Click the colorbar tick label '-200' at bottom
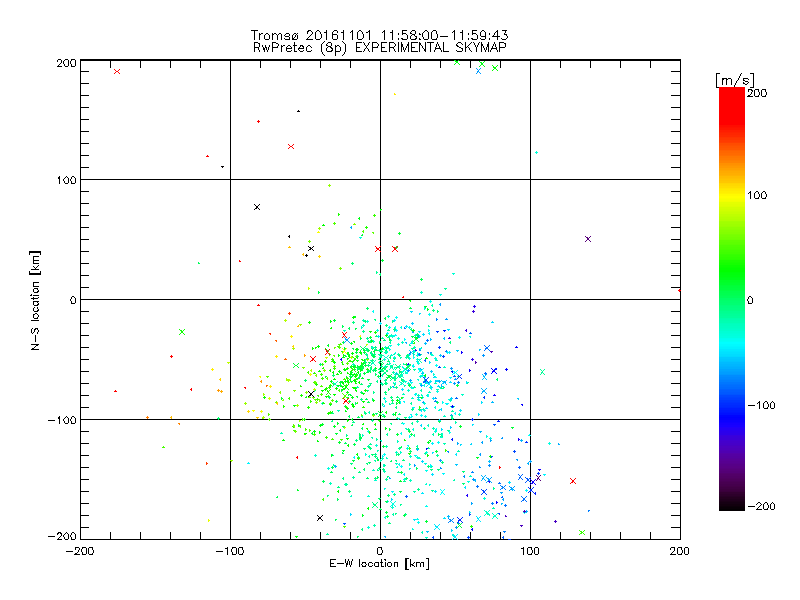800x600 pixels. [x=762, y=506]
